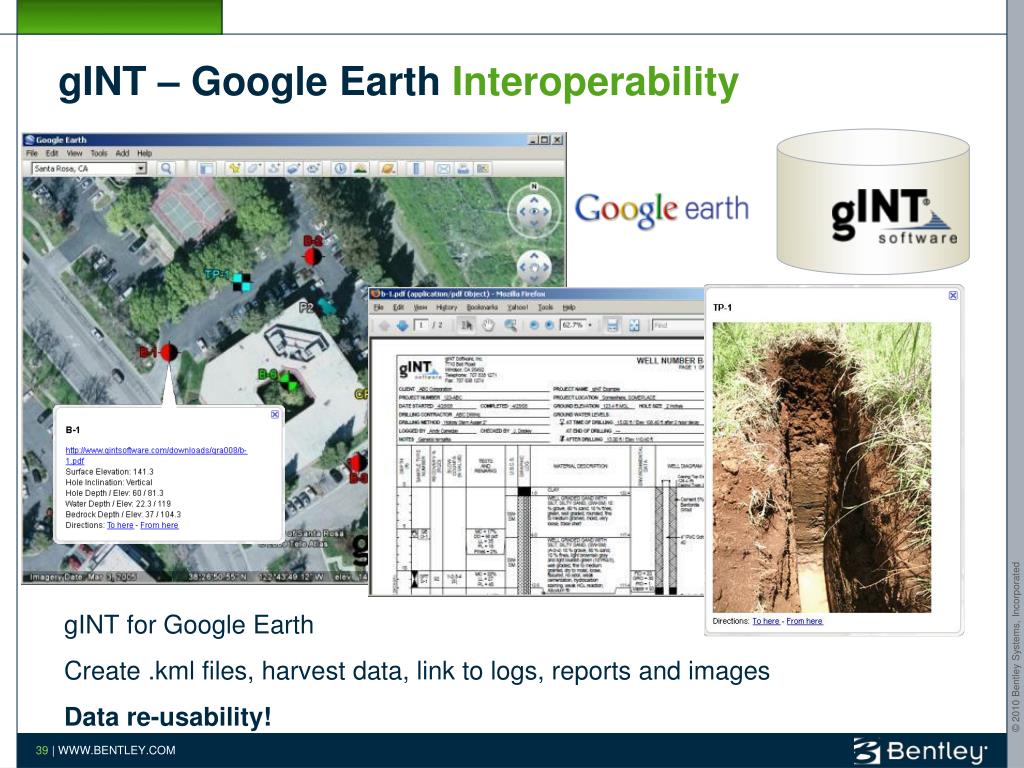Click the Find field in PDF toolbar
The width and height of the screenshot is (1024, 768).
[678, 325]
